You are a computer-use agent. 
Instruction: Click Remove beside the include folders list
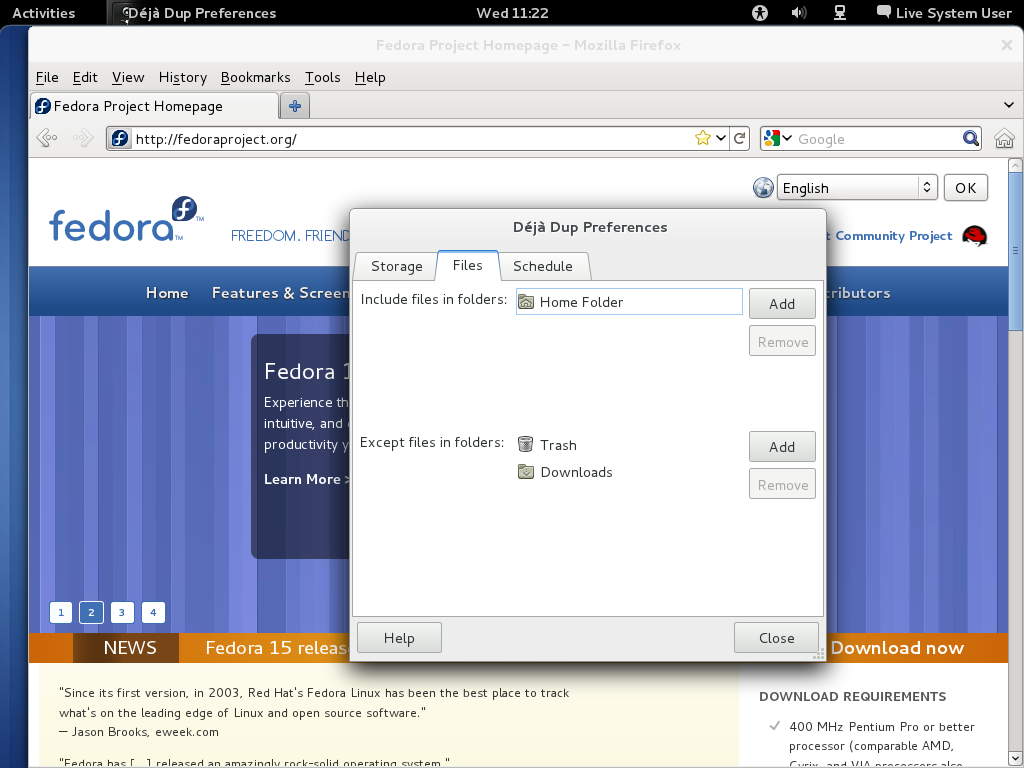782,342
